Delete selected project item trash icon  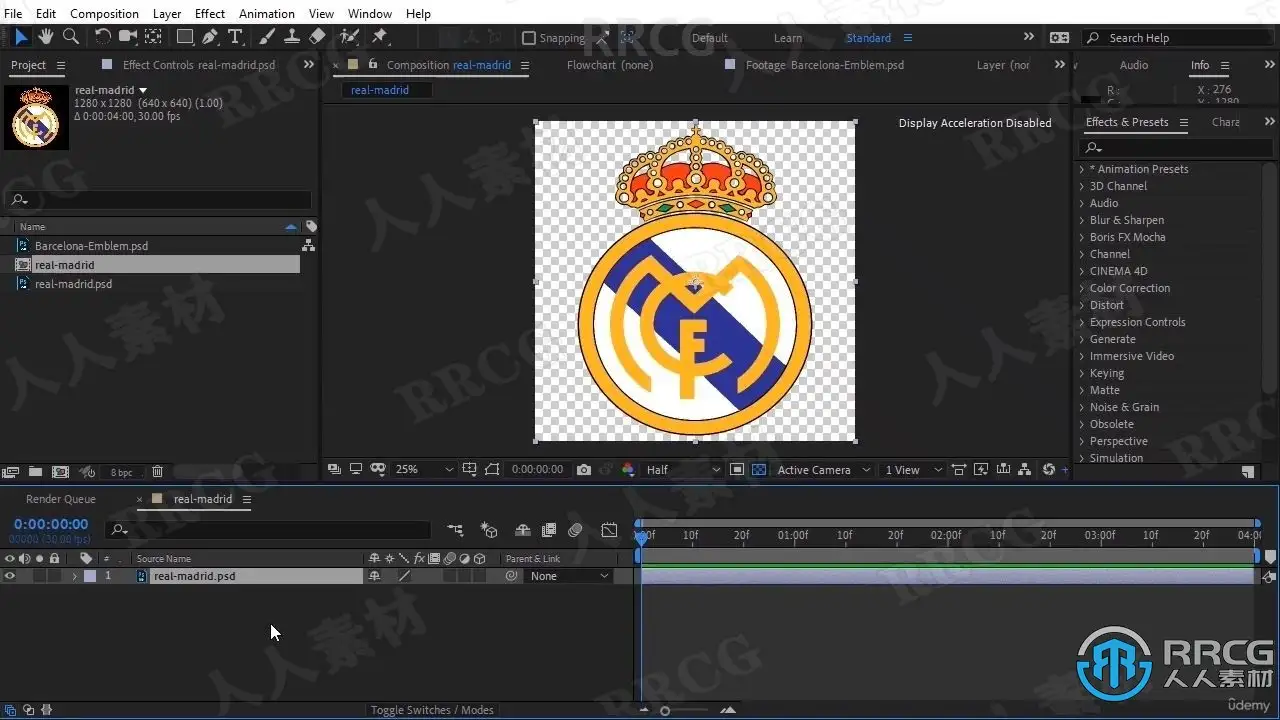point(157,471)
